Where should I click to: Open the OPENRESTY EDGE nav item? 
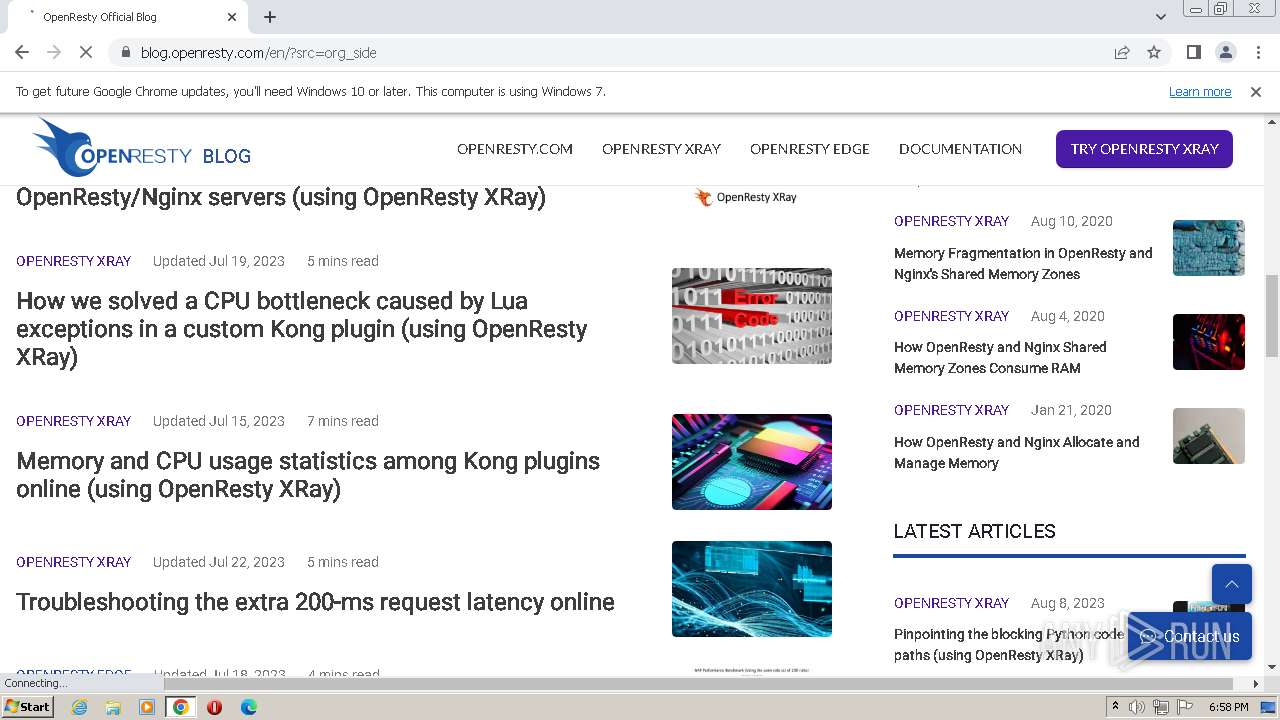click(x=810, y=149)
